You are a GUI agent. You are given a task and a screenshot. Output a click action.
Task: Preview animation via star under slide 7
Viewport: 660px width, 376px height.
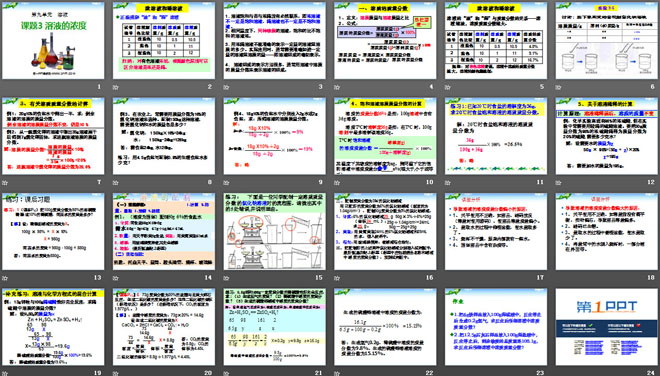[5, 183]
